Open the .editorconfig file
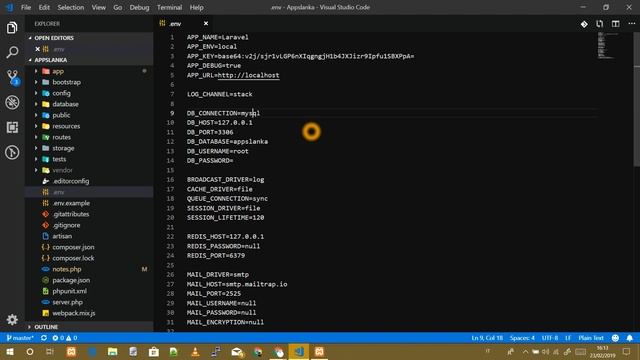Viewport: 640px width, 360px height. (x=89, y=181)
